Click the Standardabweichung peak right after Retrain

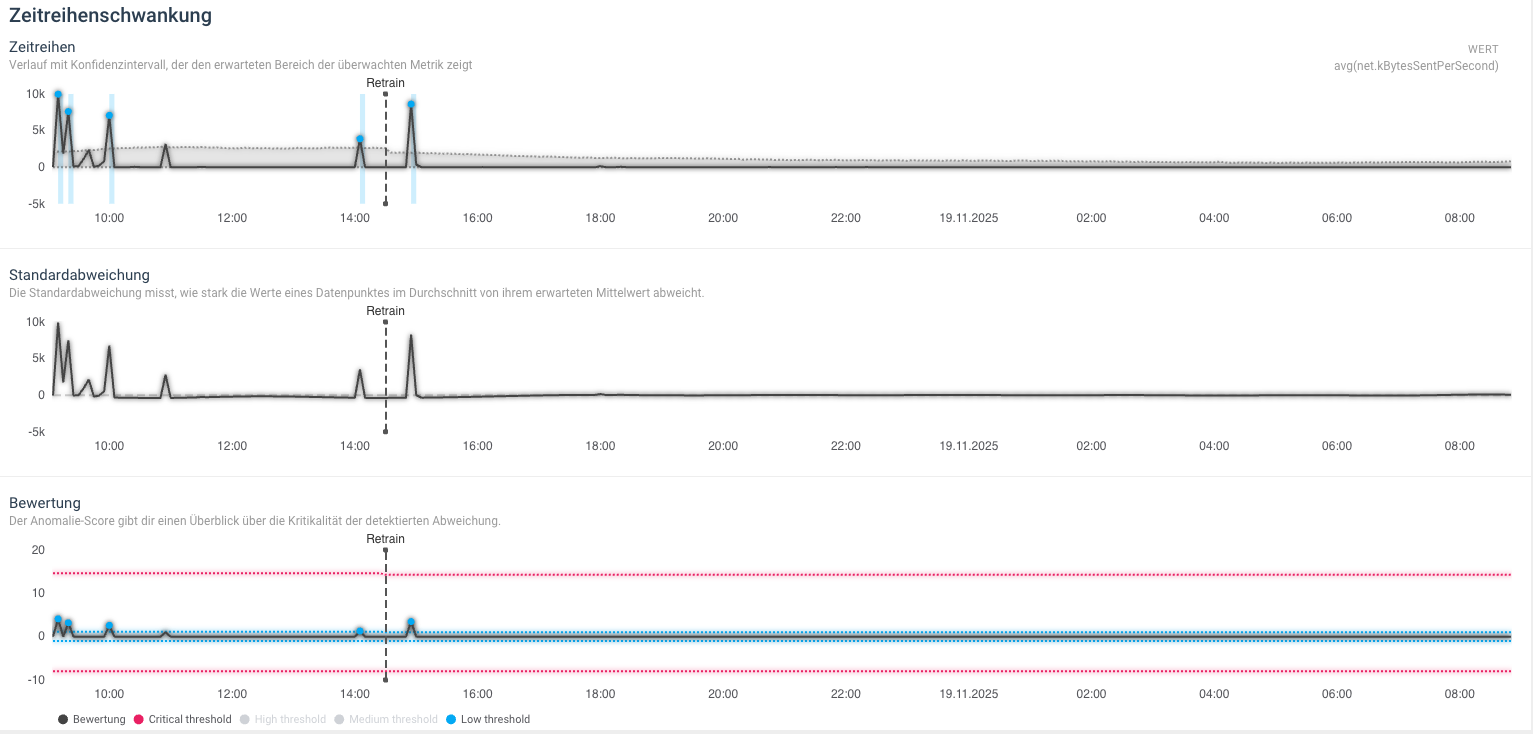(411, 337)
